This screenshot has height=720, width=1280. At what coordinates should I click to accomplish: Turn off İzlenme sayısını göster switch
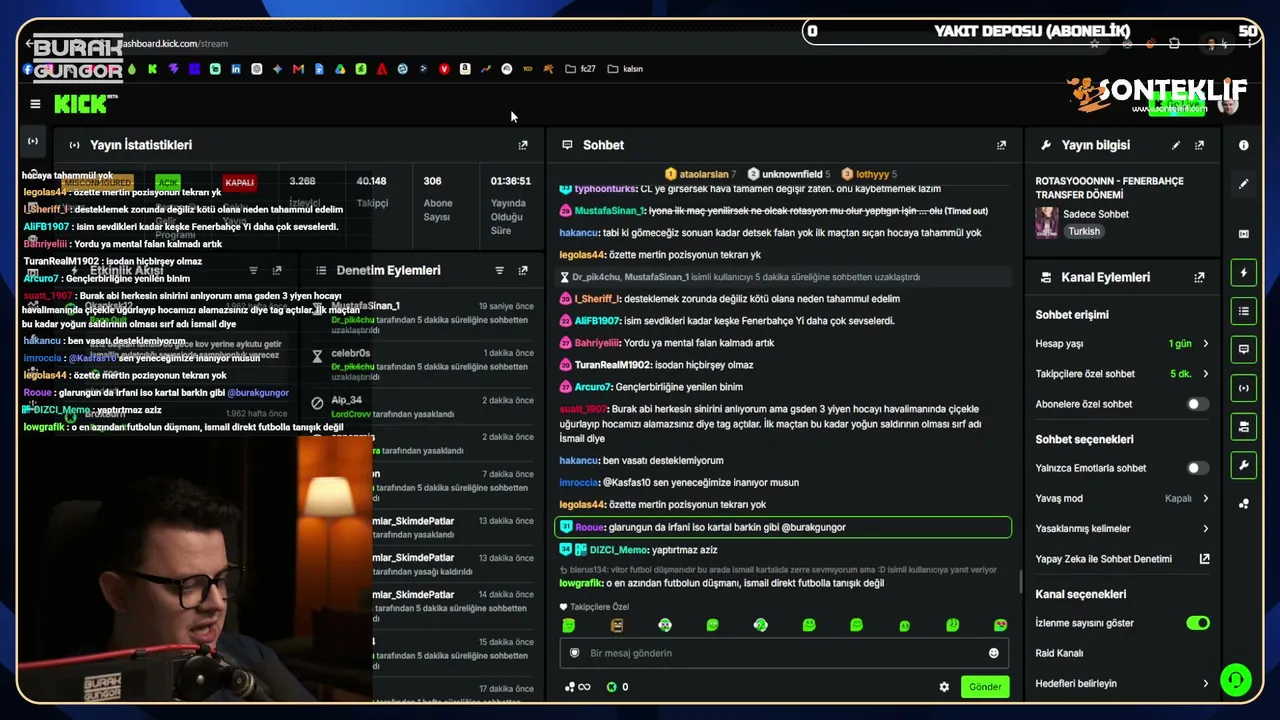tap(1197, 623)
